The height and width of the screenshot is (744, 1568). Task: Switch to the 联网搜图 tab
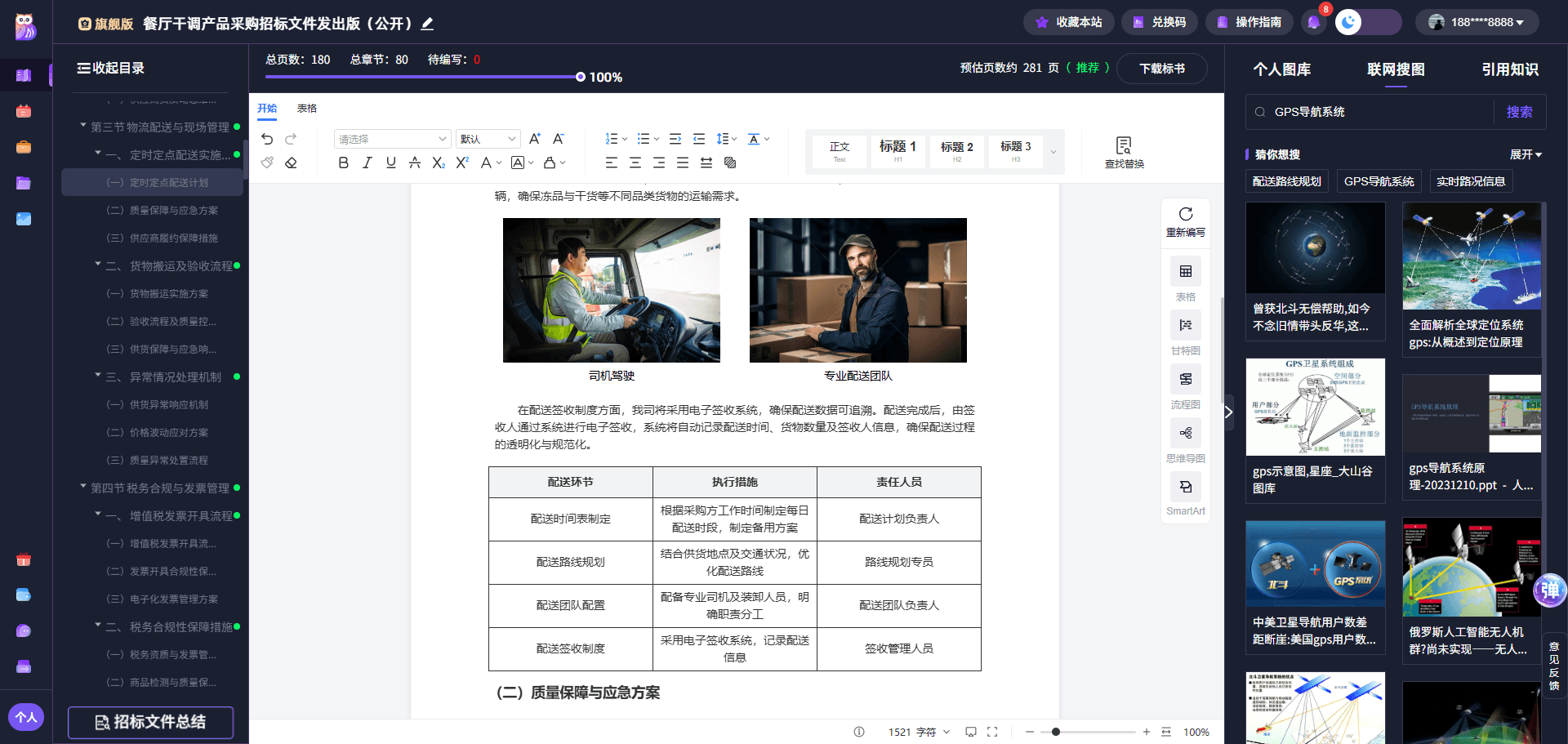point(1397,70)
